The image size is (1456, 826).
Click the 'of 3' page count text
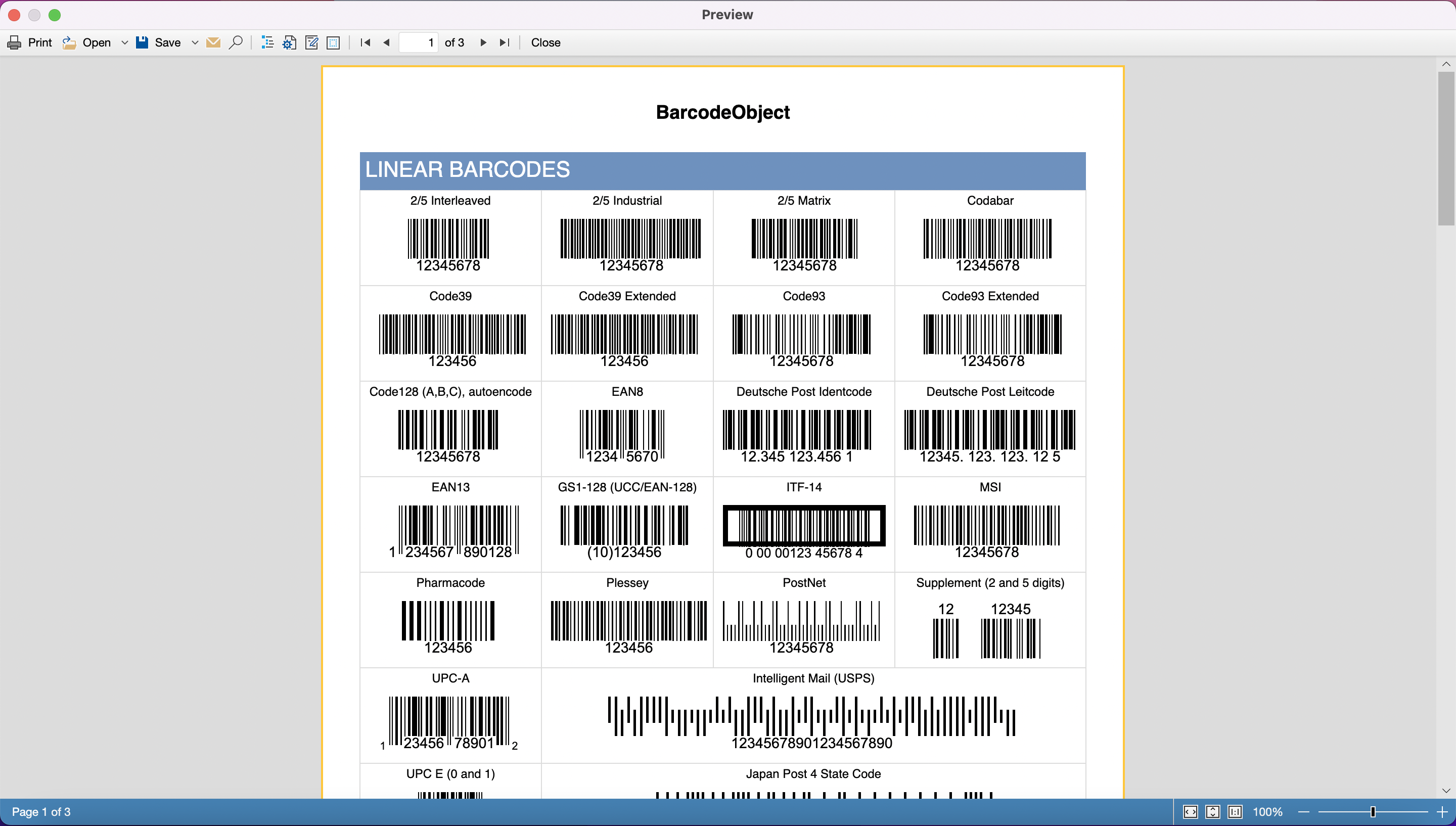pyautogui.click(x=454, y=42)
